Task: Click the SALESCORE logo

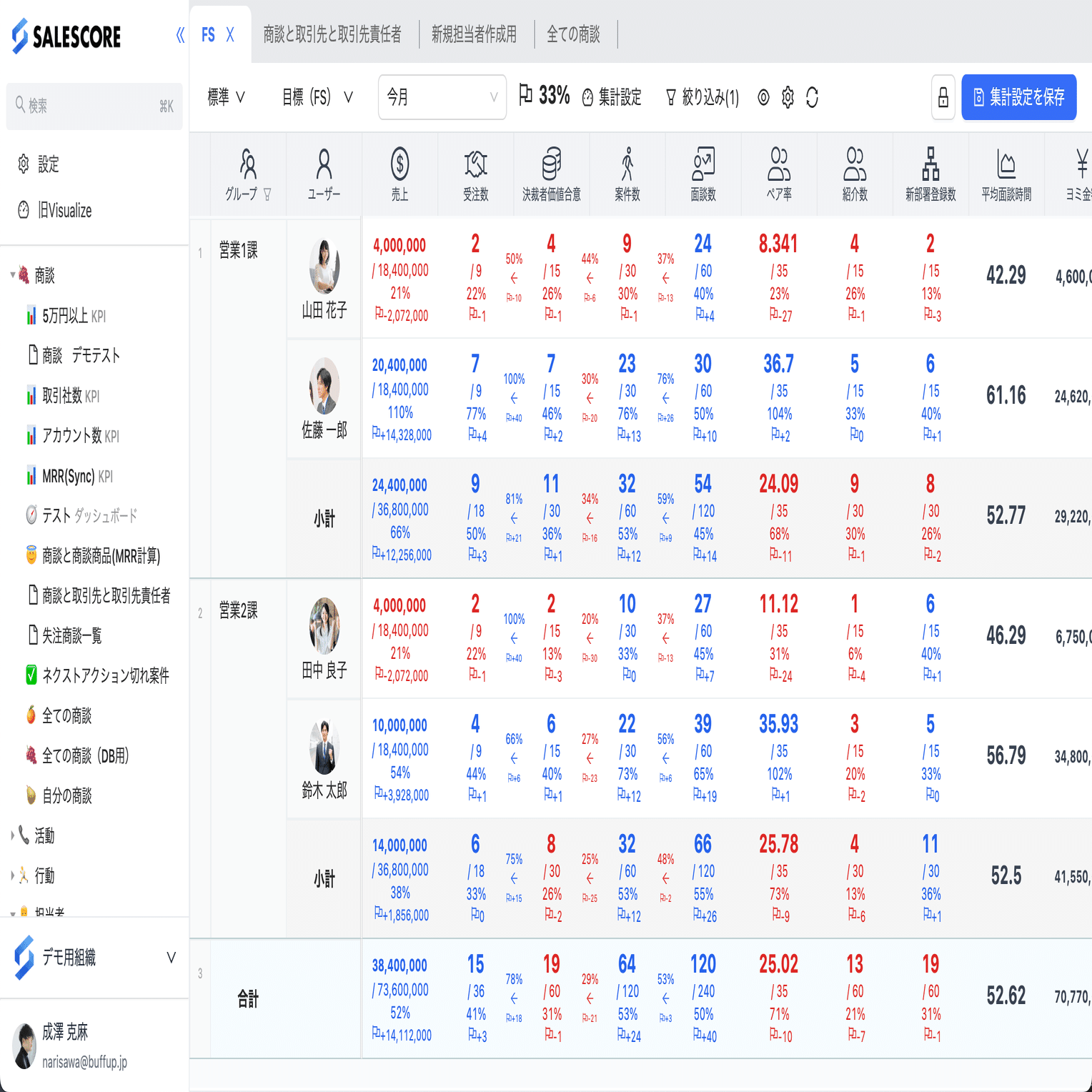Action: coord(66,36)
